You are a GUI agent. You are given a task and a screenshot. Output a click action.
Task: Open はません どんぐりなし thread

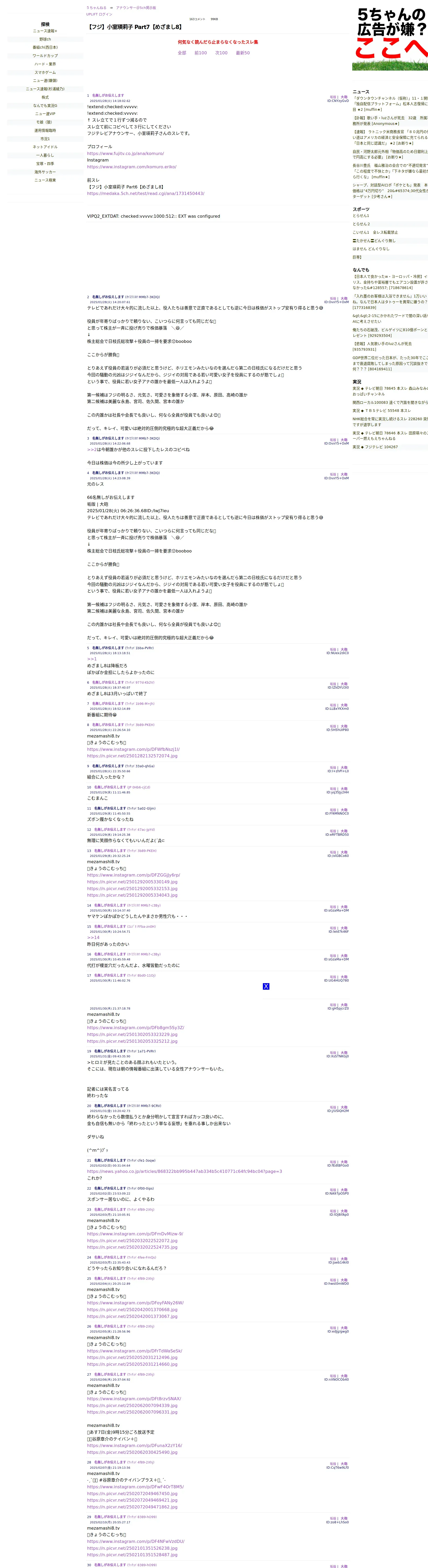(371, 249)
